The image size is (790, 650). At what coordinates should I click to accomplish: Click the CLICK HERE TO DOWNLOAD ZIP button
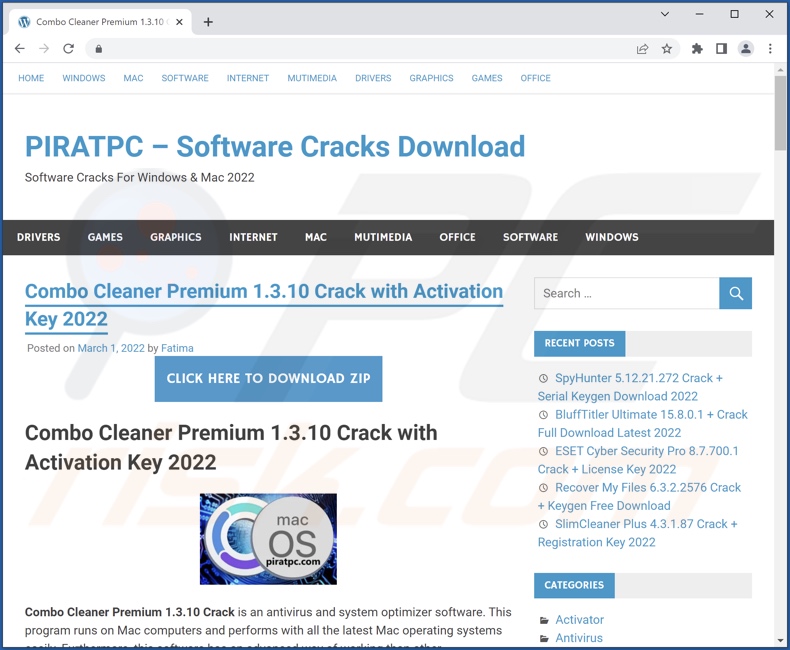(x=269, y=379)
